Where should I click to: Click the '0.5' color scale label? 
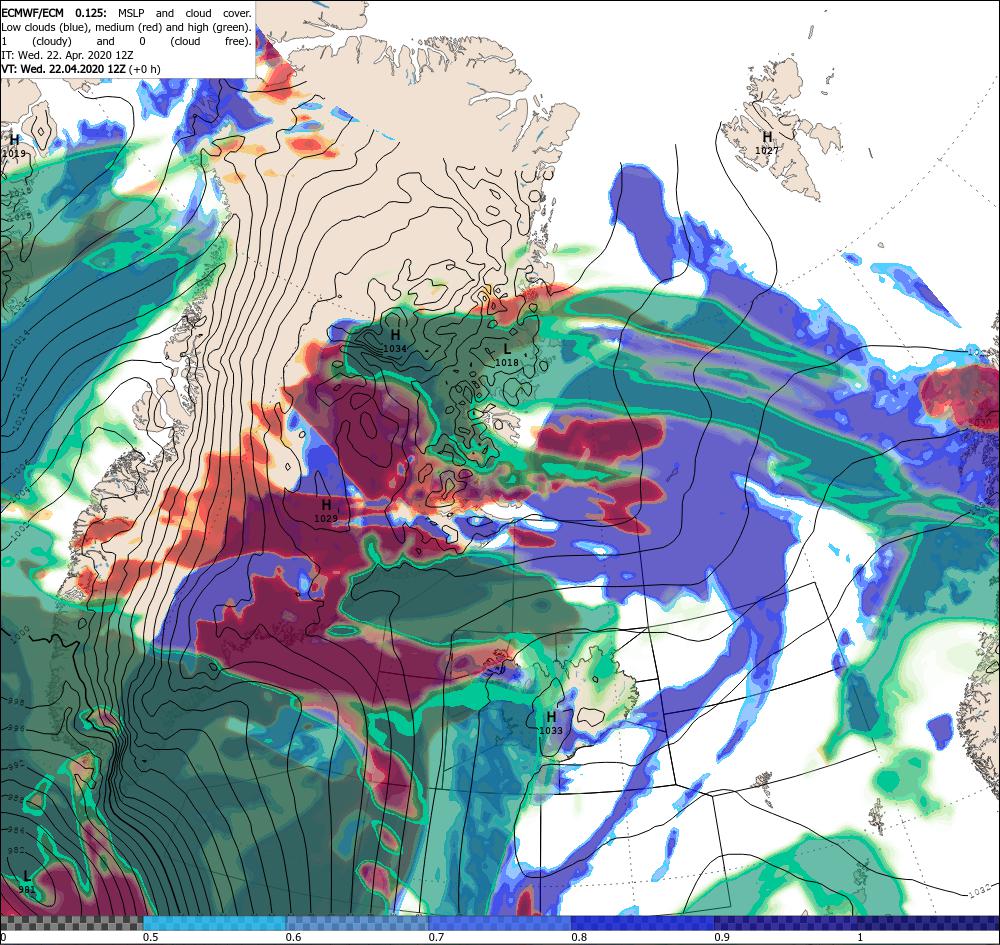(151, 937)
